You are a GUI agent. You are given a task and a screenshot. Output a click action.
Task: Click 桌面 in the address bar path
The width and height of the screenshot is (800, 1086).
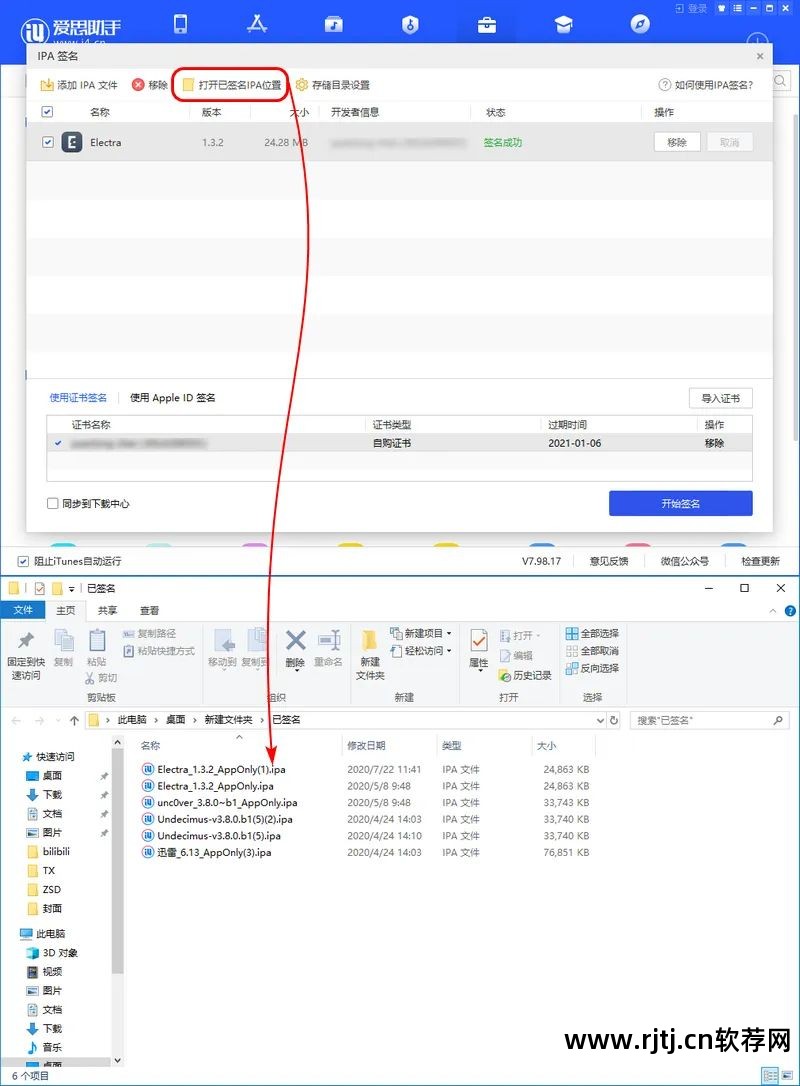coord(175,720)
